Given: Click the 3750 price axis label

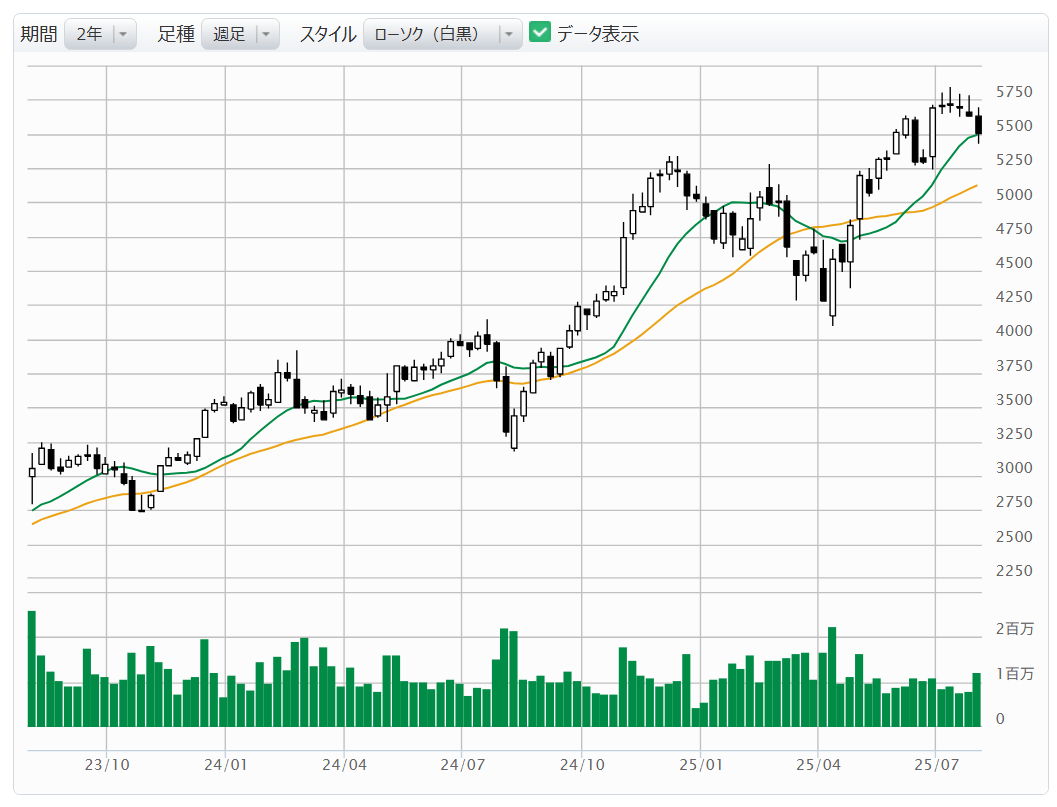Looking at the screenshot, I should pyautogui.click(x=1014, y=366).
